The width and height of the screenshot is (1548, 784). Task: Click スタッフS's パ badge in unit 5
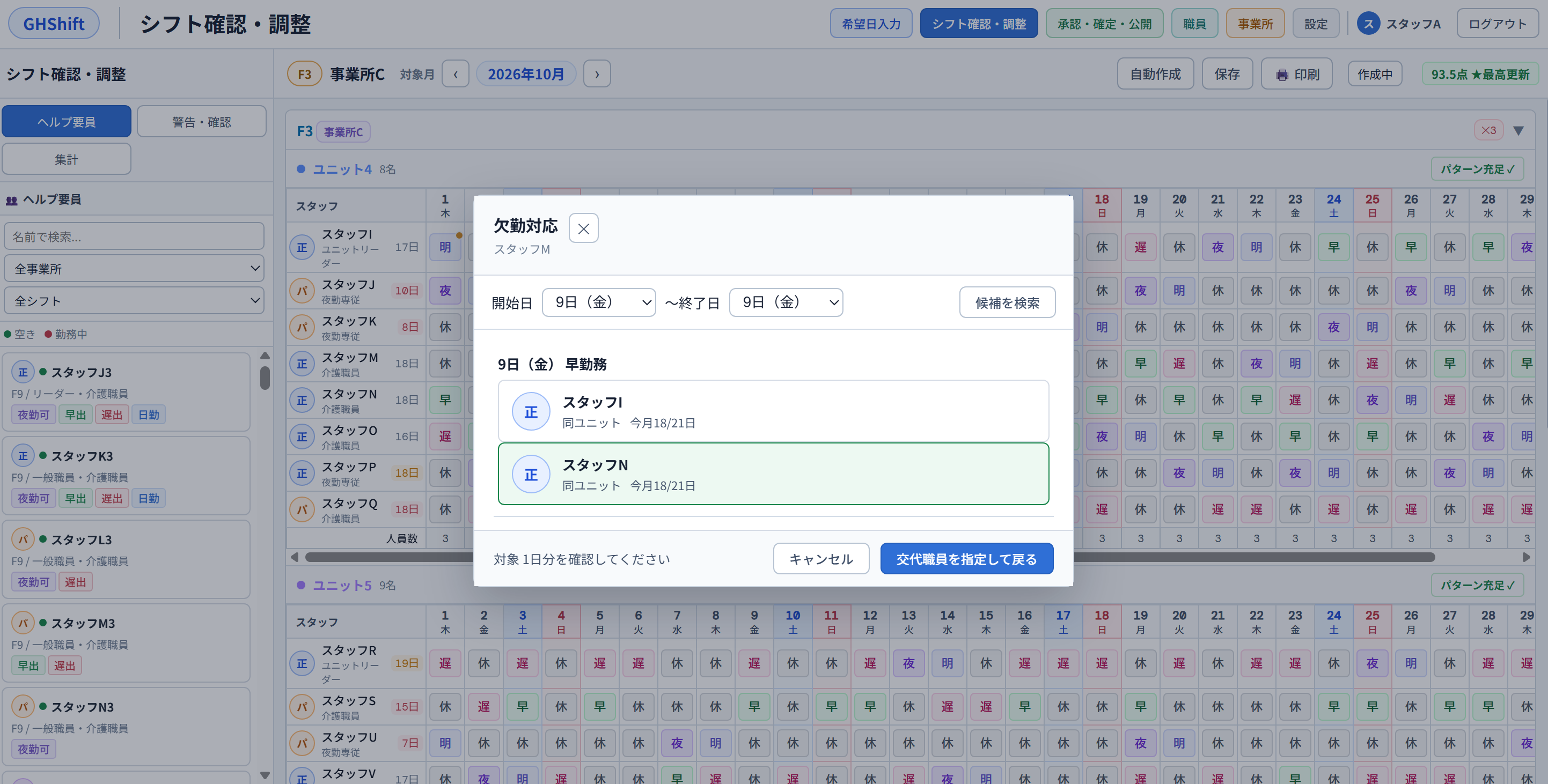302,706
